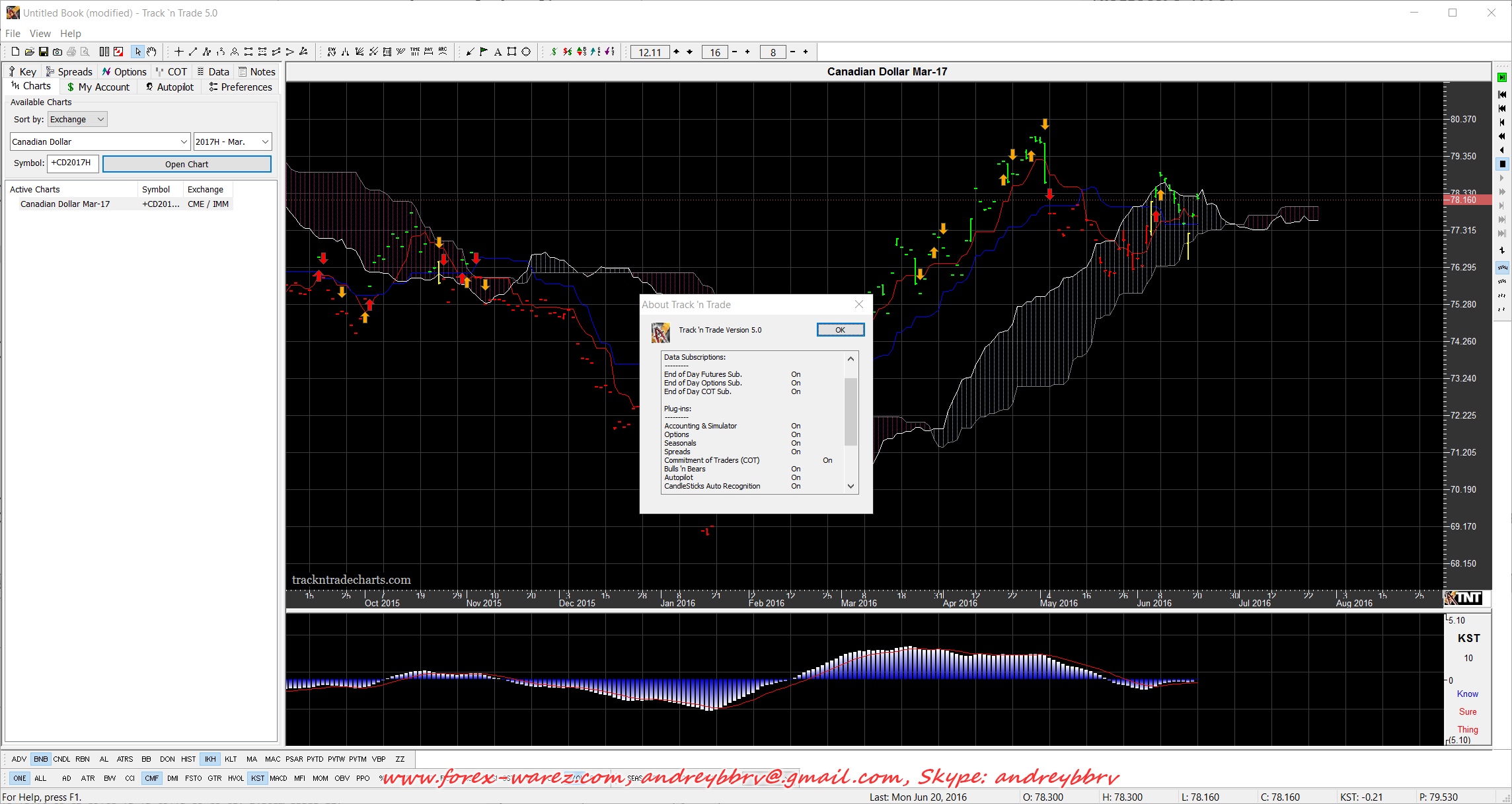Open the View menu
Viewport: 1512px width, 804px height.
coord(40,34)
